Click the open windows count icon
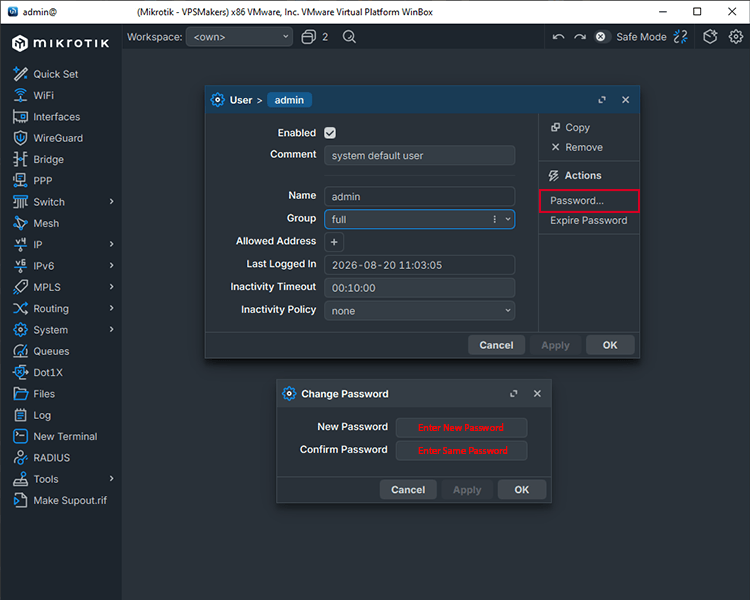Viewport: 750px width, 600px height. (x=315, y=37)
